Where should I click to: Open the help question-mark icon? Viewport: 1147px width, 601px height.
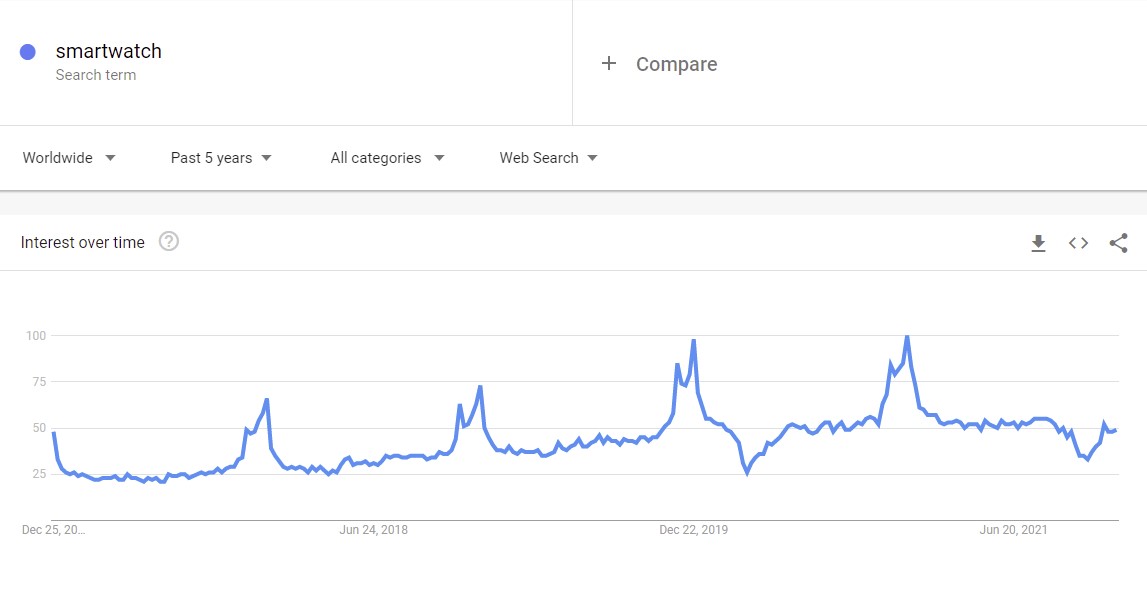pos(169,242)
